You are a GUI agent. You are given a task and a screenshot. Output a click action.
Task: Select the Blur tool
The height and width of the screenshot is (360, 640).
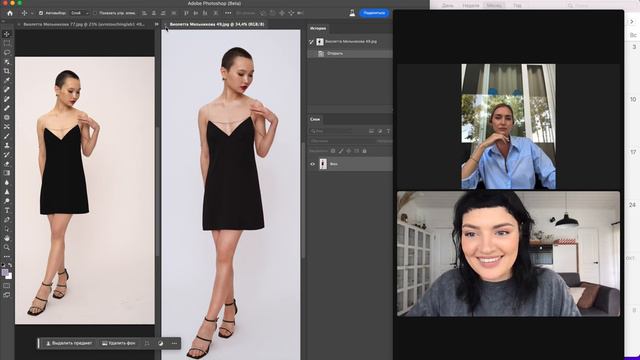pyautogui.click(x=7, y=182)
